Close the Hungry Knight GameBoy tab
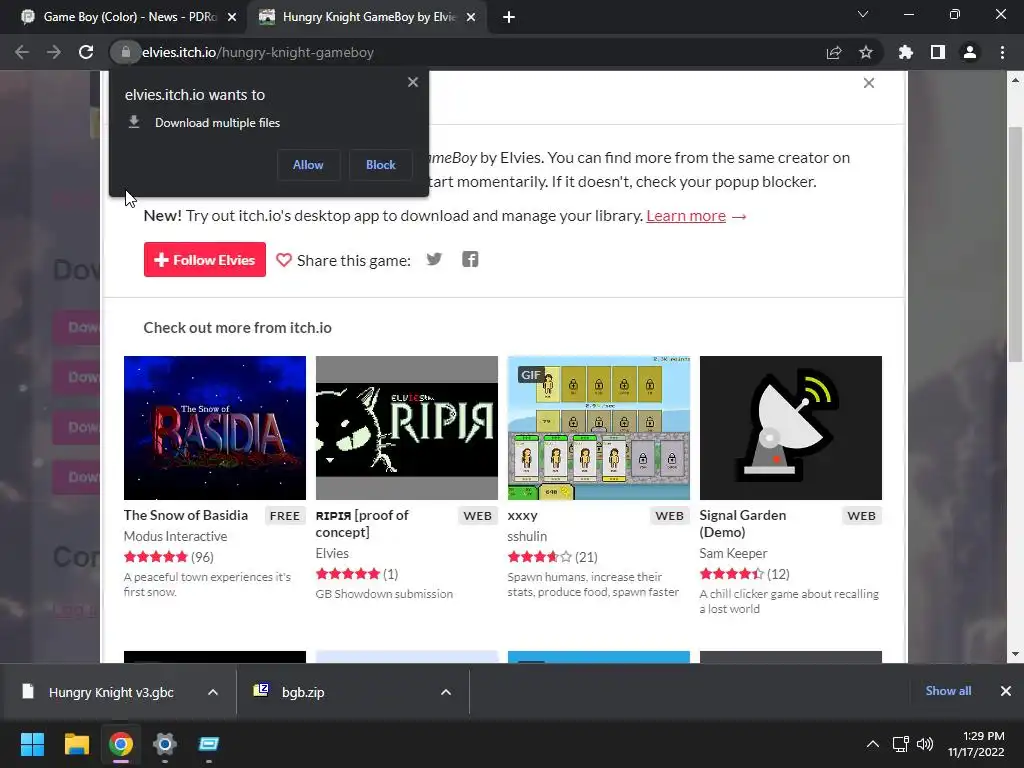Viewport: 1024px width, 768px height. click(471, 17)
